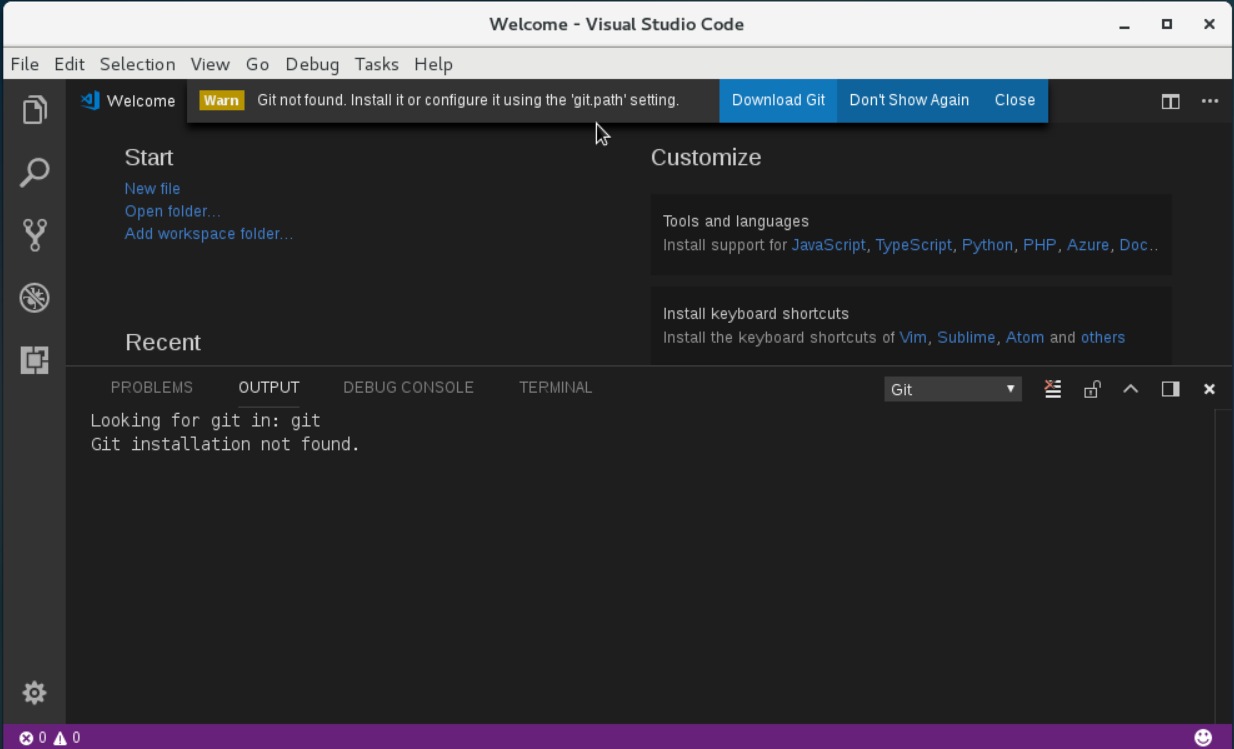1234x749 pixels.
Task: Click the PHP language link
Action: [x=1039, y=245]
